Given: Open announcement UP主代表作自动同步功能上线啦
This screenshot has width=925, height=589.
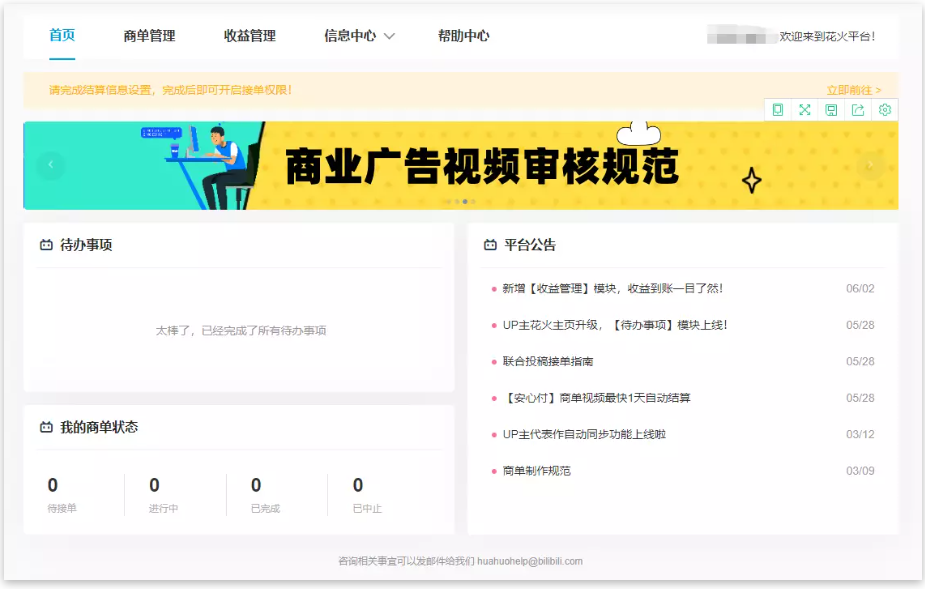Looking at the screenshot, I should pos(584,434).
